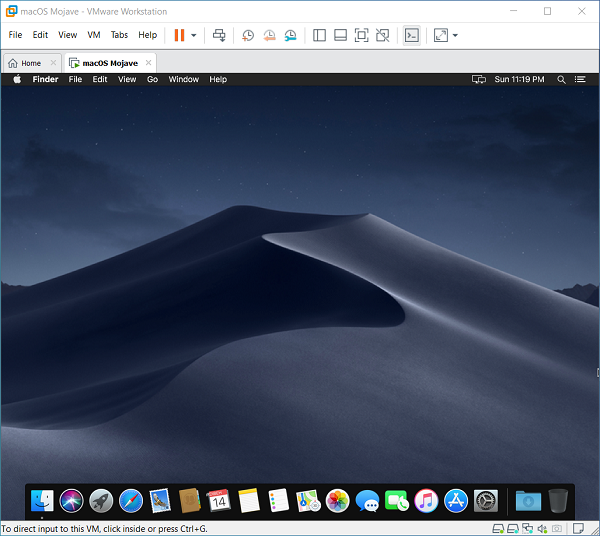The height and width of the screenshot is (536, 600).
Task: Select the macOS Mojave tab
Action: tap(110, 63)
